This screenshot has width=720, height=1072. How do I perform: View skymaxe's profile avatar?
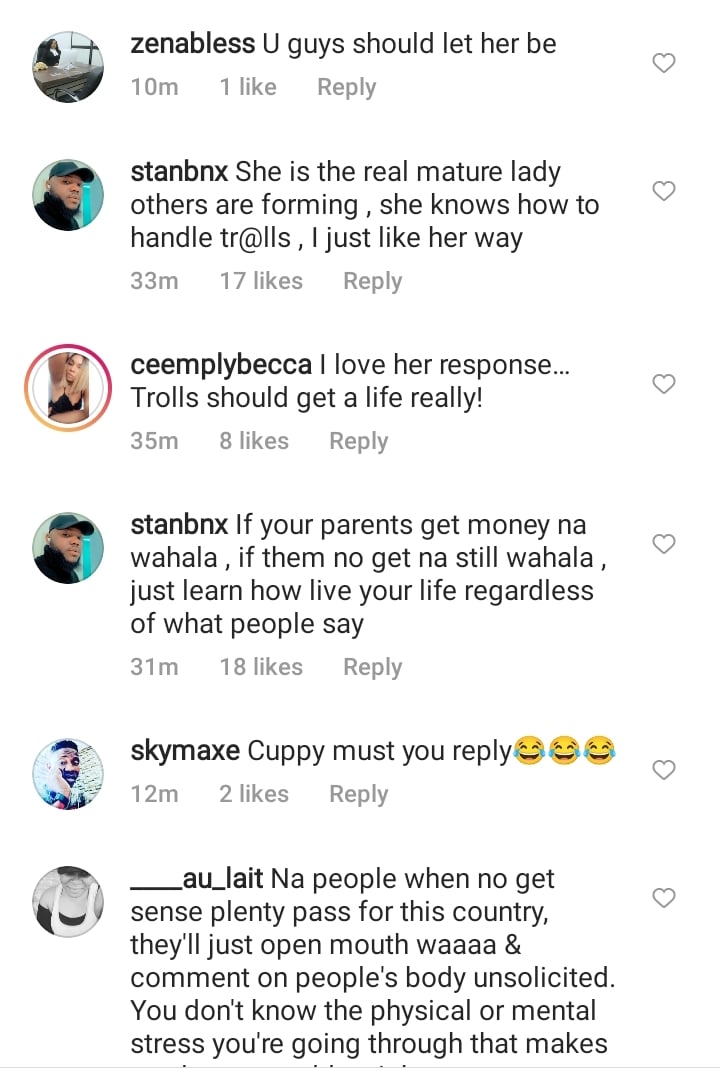coord(68,773)
